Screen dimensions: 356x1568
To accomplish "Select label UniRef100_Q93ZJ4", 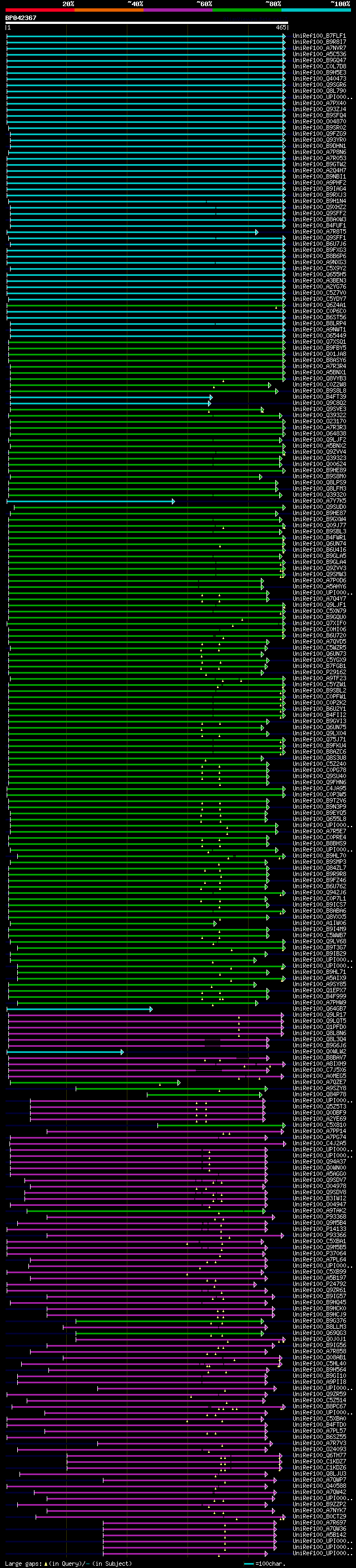I will [319, 110].
